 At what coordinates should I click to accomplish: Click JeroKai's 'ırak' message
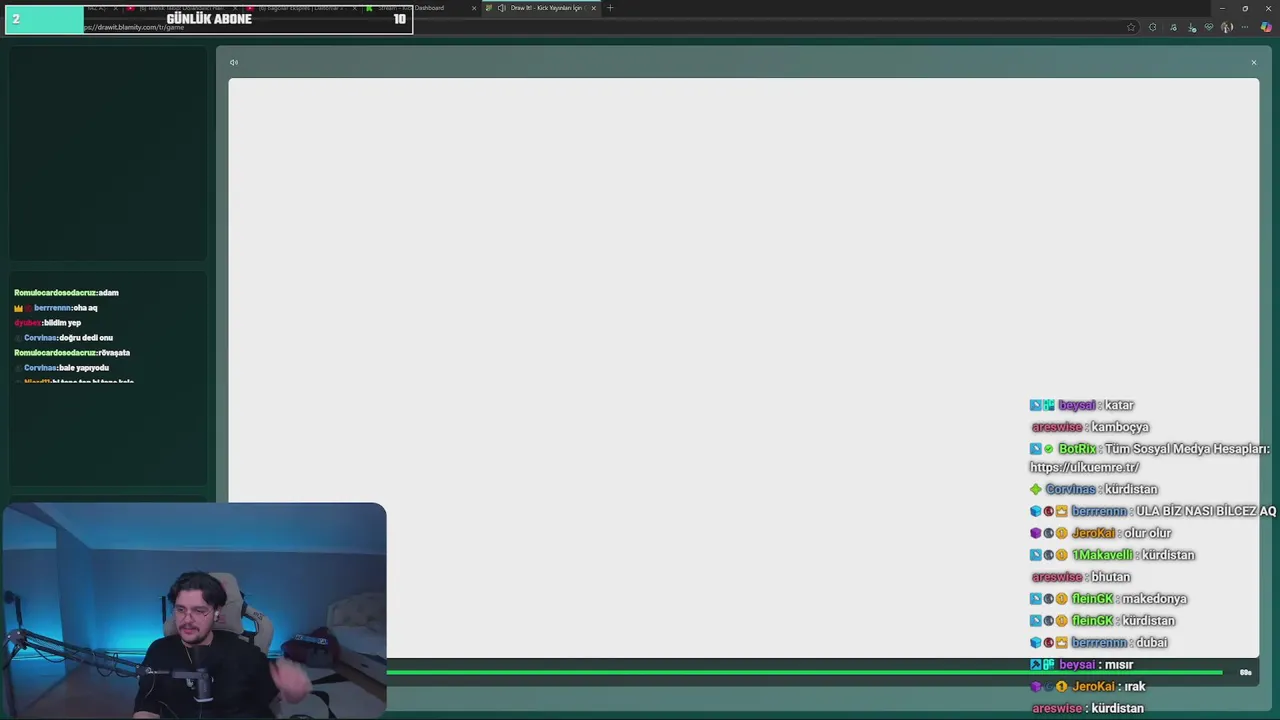pyautogui.click(x=1087, y=687)
